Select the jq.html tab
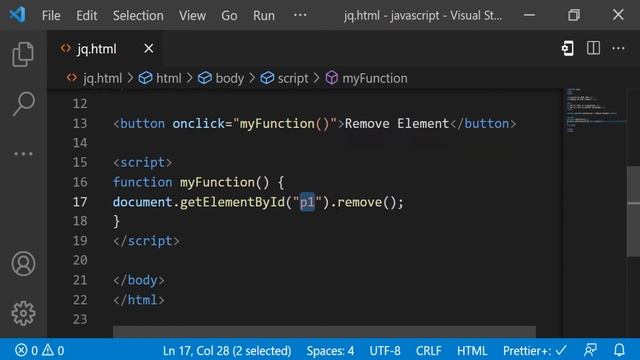The image size is (640, 360). coord(104,49)
